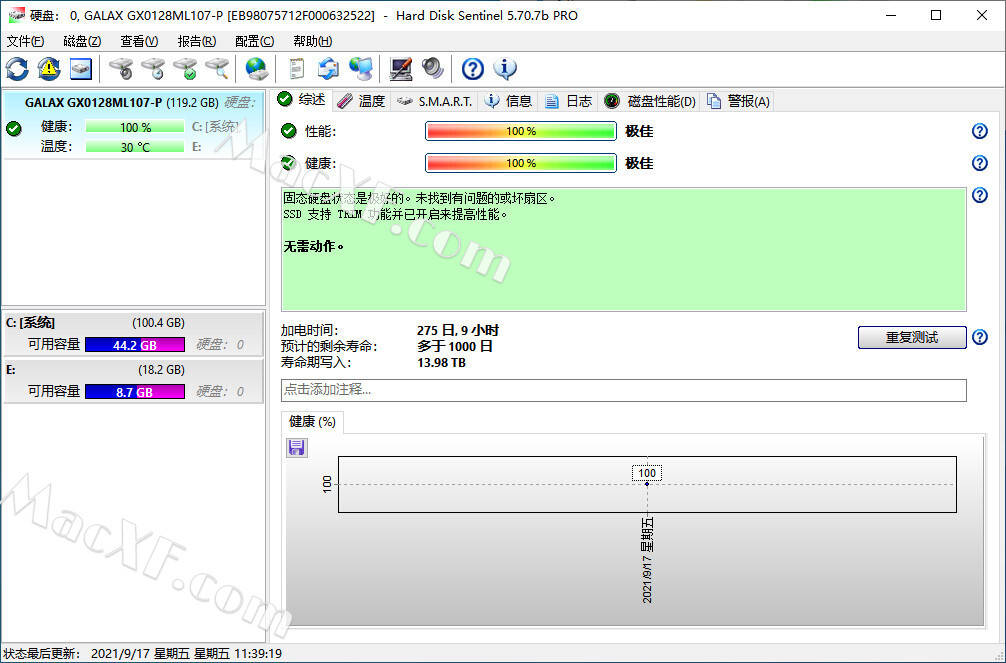Open the 配置(C) menu
The image size is (1006, 663).
pyautogui.click(x=254, y=41)
